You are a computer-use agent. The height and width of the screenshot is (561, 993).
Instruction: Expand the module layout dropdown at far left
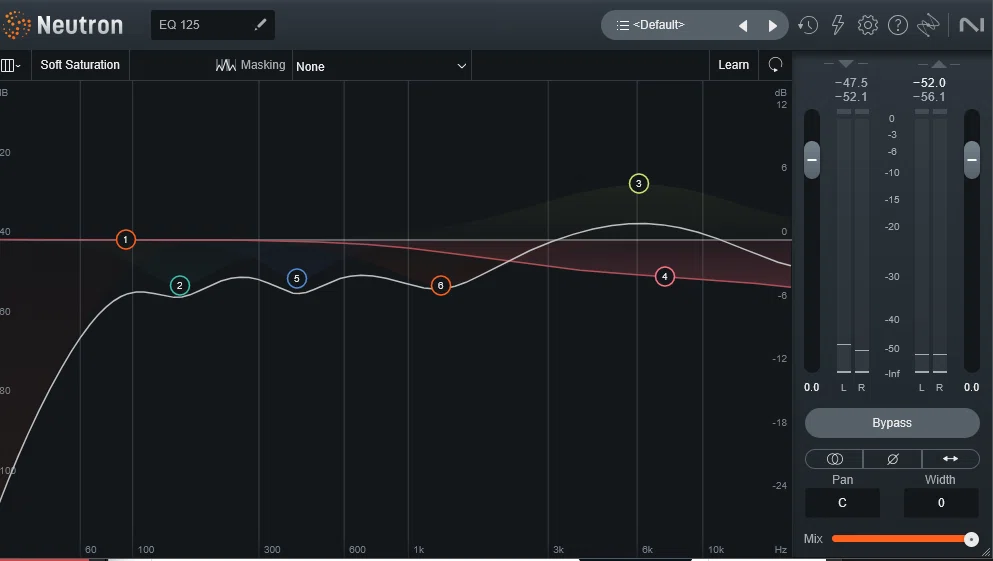(10, 65)
